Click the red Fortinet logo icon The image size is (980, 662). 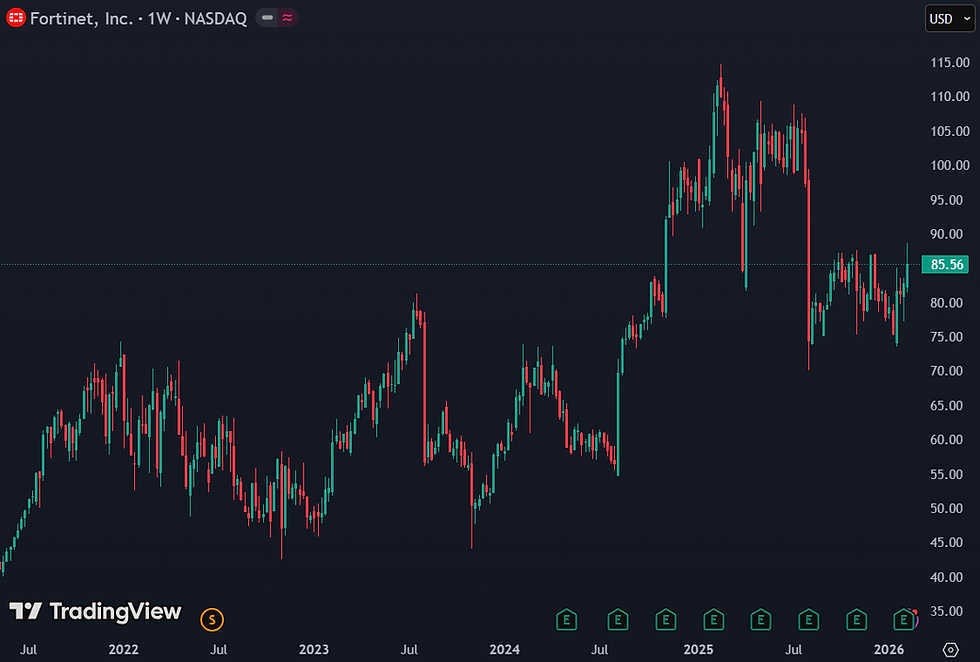tap(16, 18)
